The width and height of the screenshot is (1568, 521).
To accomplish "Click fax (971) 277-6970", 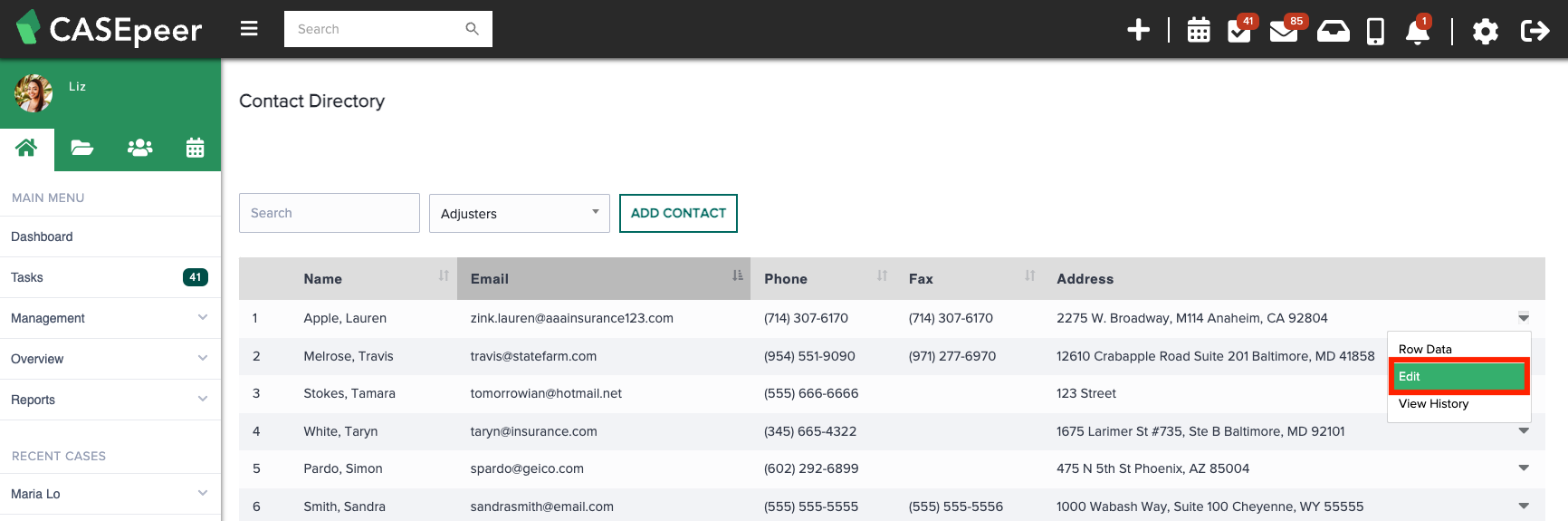I will pos(952,356).
